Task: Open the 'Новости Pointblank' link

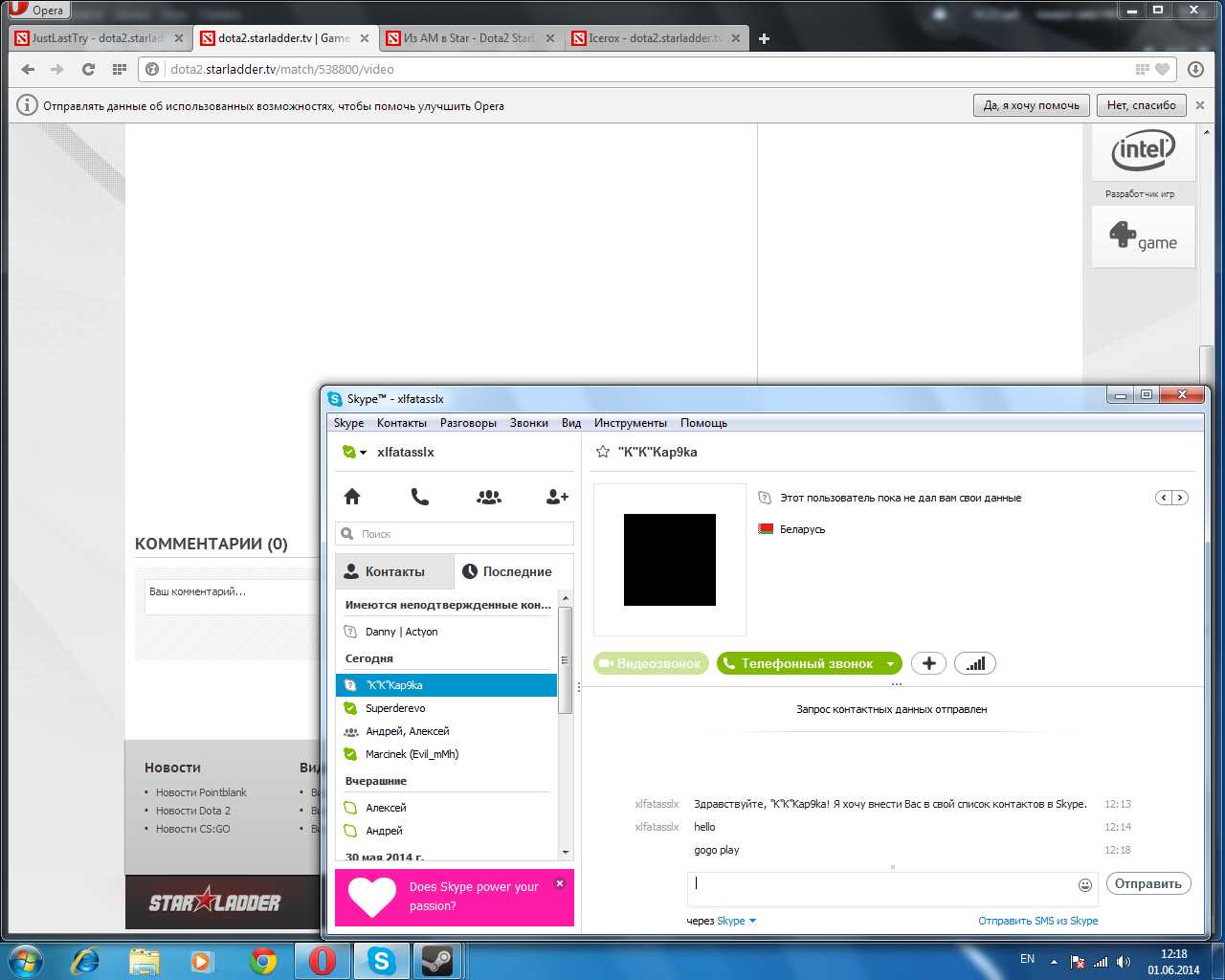Action: point(201,792)
